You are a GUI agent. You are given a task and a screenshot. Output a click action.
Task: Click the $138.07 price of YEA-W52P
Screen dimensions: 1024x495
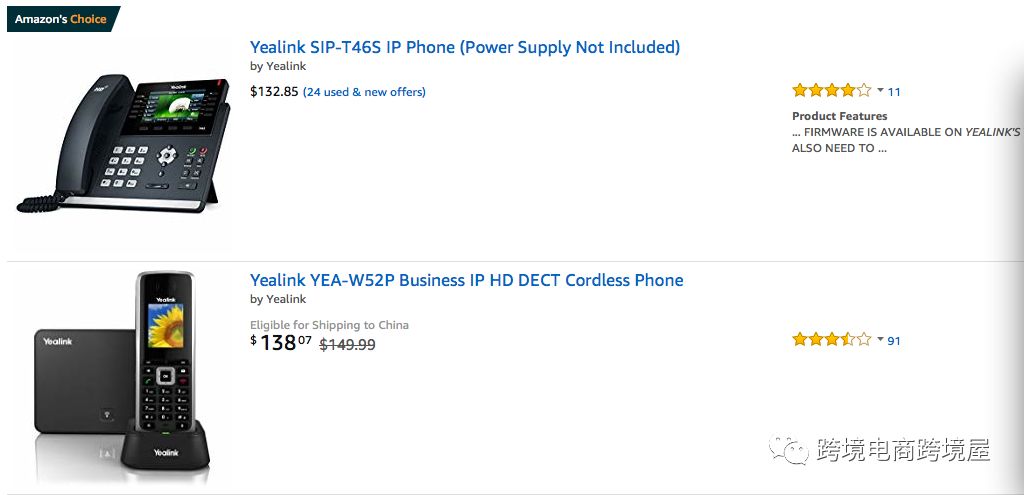tap(281, 342)
